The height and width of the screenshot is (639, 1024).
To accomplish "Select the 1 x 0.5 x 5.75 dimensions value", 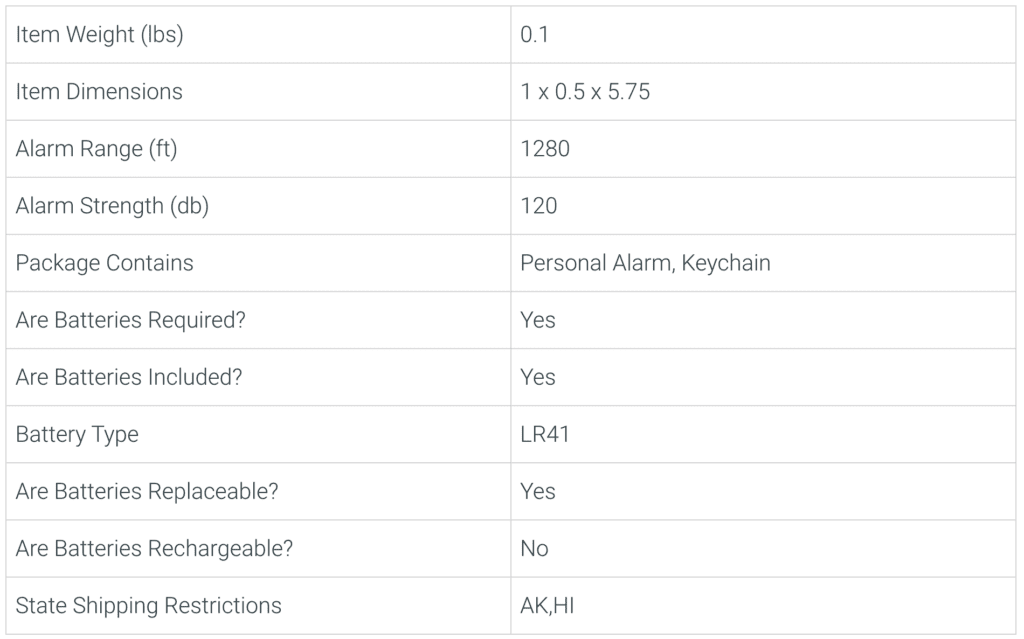I will tap(585, 91).
